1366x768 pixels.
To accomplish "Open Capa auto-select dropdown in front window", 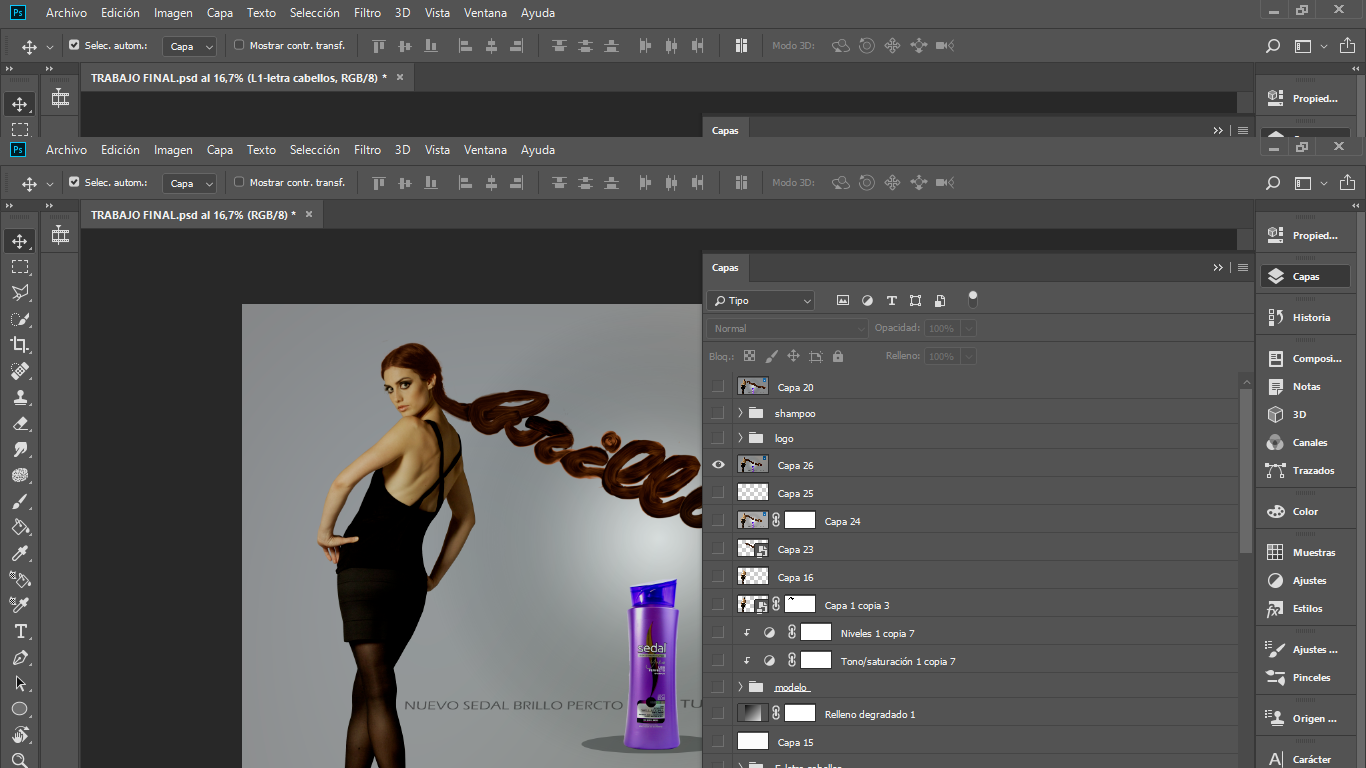I will [x=190, y=183].
